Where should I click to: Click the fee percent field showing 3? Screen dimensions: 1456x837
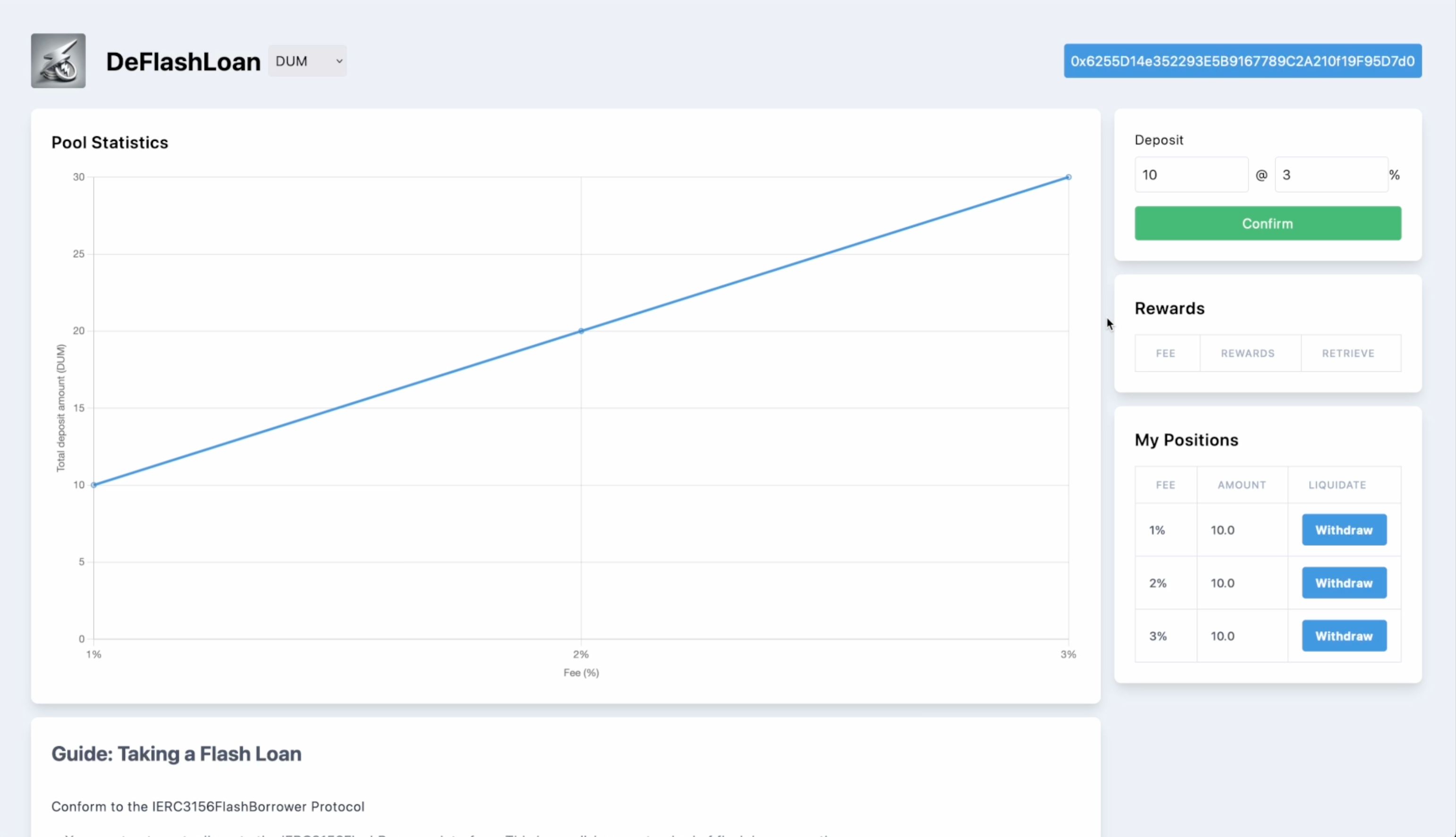click(1331, 175)
